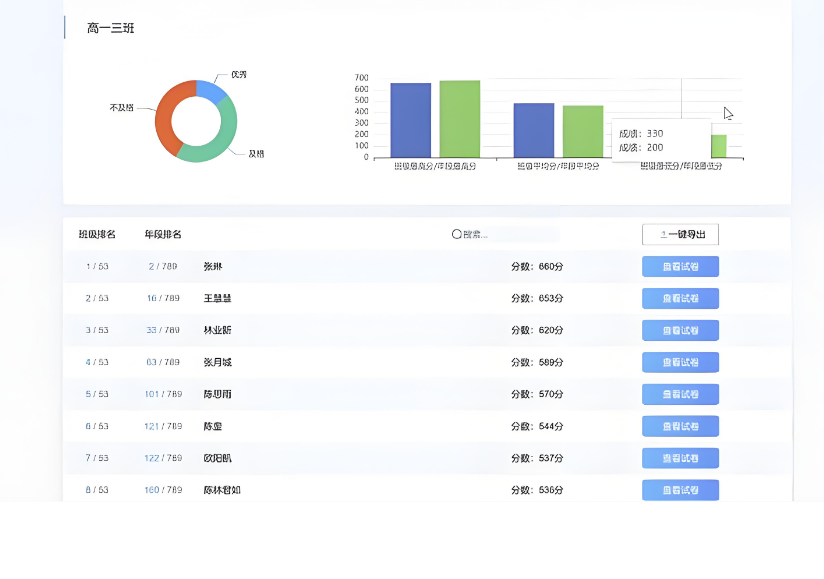
Task: Click grade rank 16 / 789
Action: coord(163,298)
